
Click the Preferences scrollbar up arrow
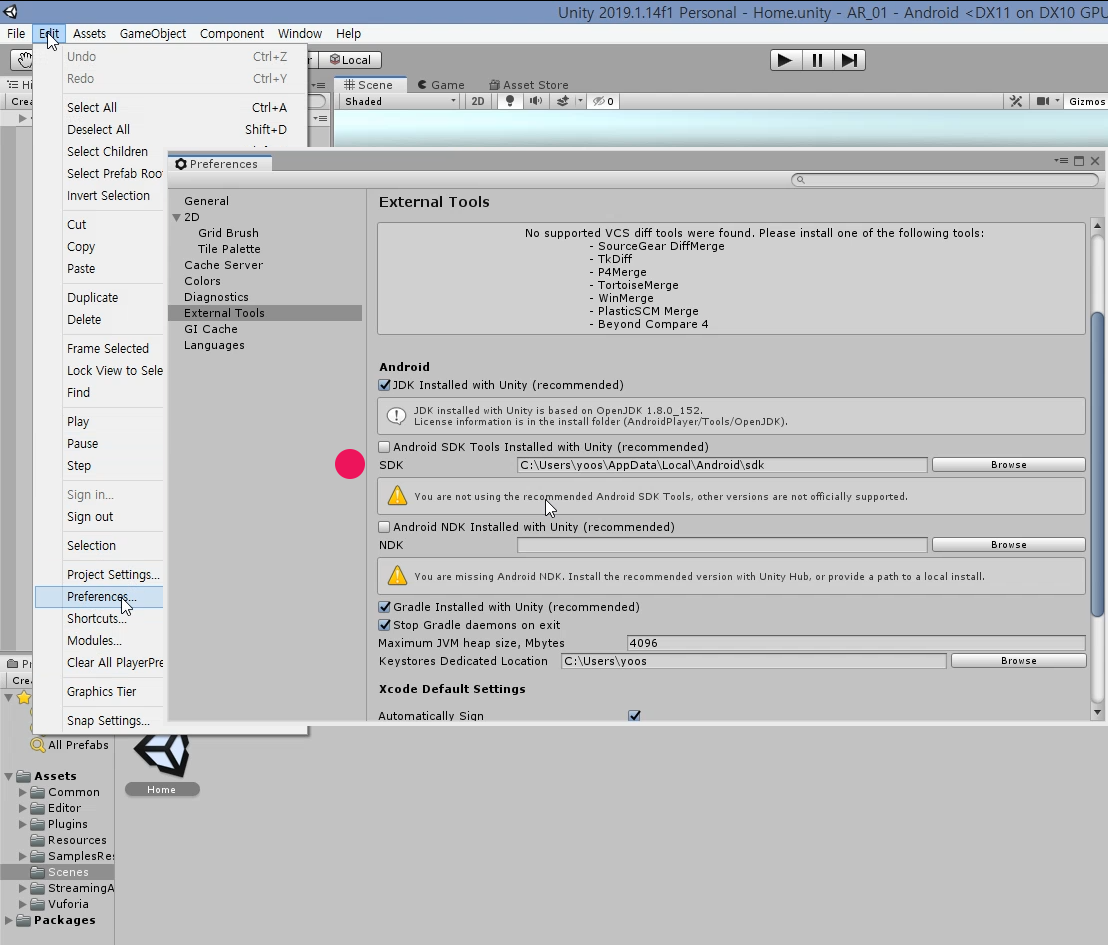(1097, 226)
